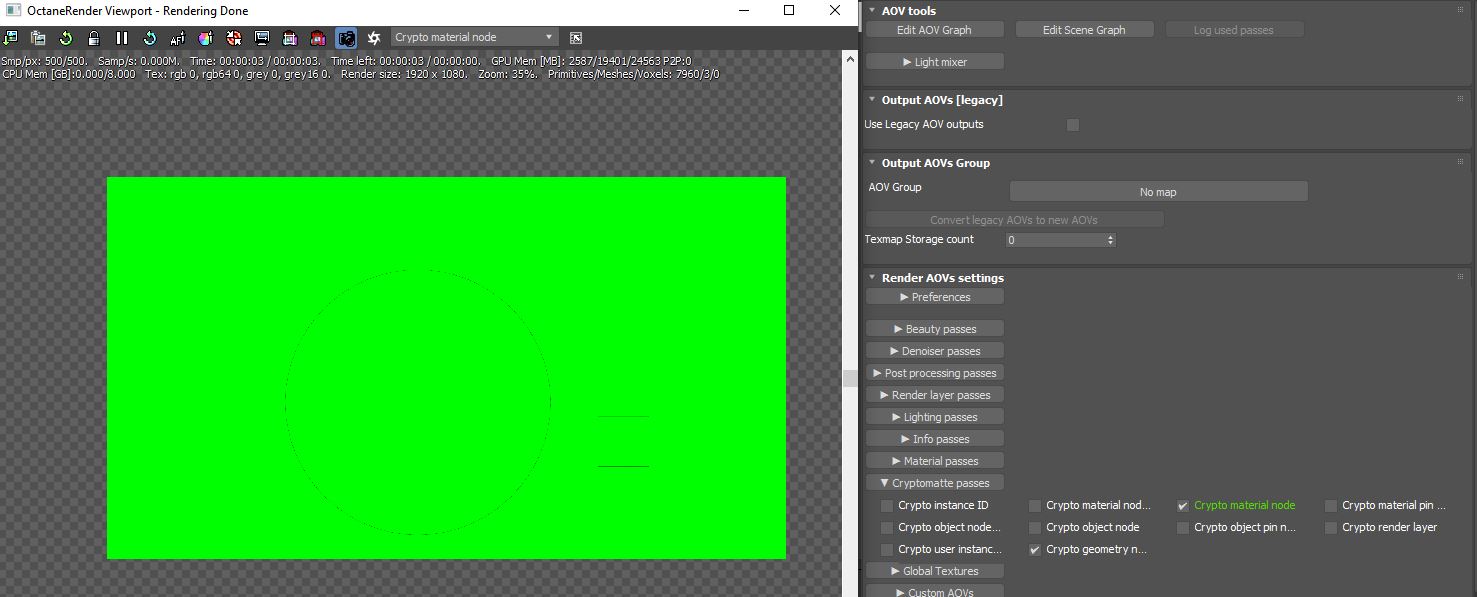The height and width of the screenshot is (597, 1477).
Task: Expand the Beauty passes rollout
Action: tap(934, 329)
